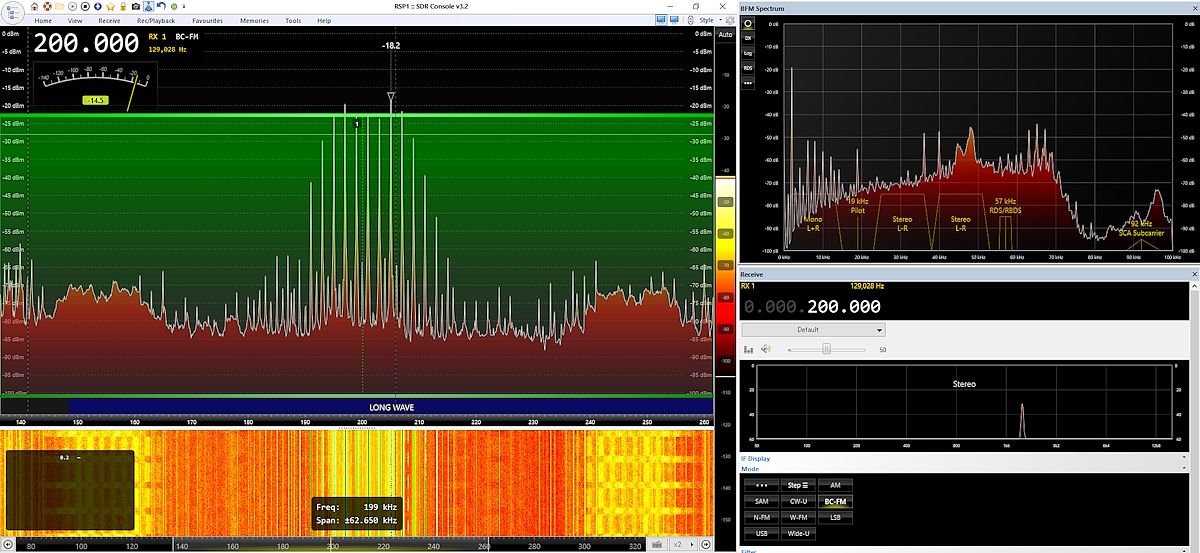Click the Home house icon in quick toolbar
The height and width of the screenshot is (553, 1200).
(35, 7)
